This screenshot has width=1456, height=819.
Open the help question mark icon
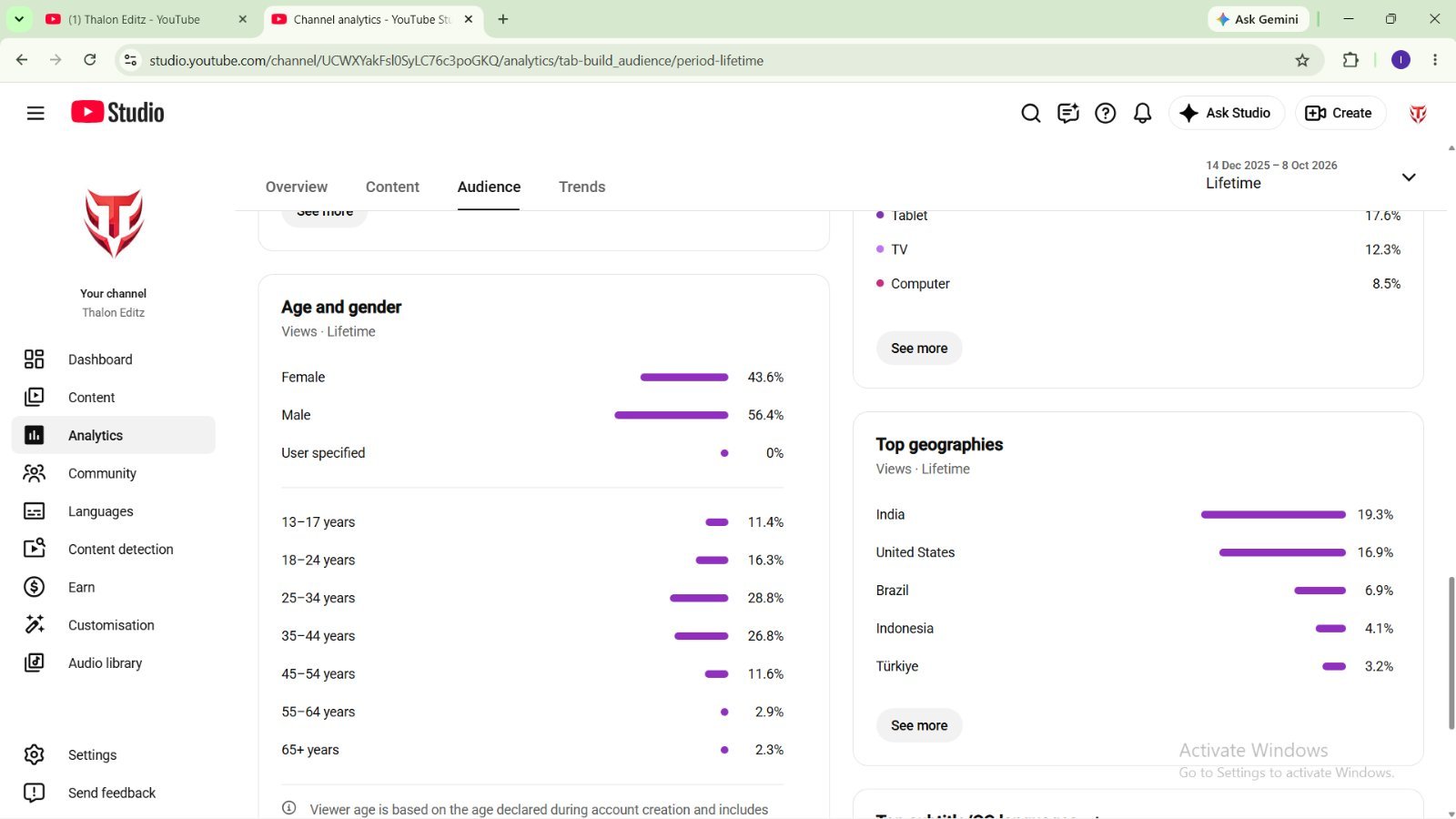(x=1105, y=113)
